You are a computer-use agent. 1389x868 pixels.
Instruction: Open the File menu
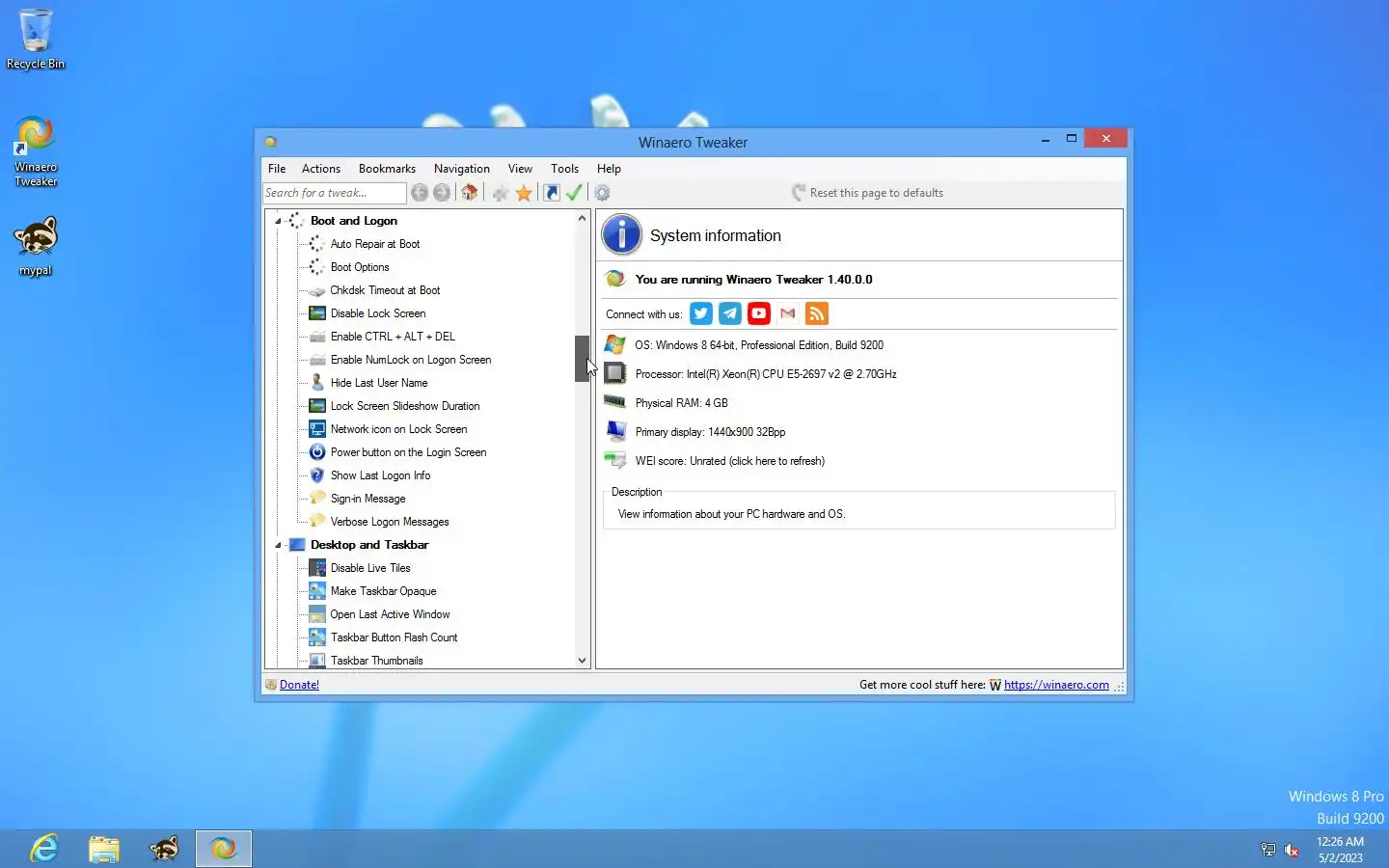277,169
